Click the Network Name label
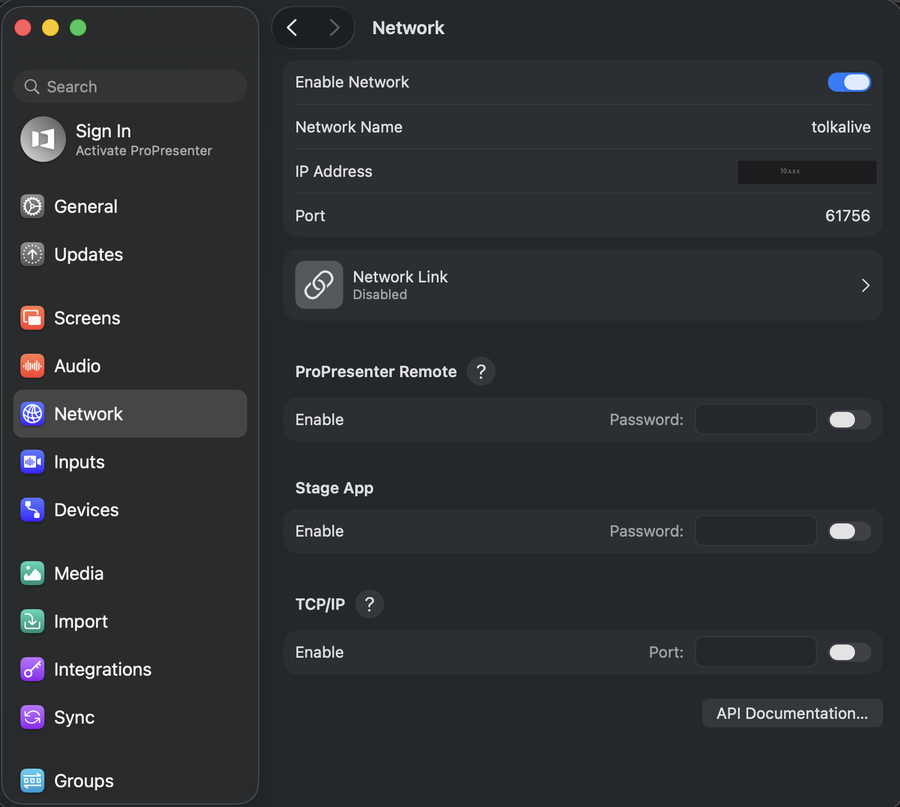The height and width of the screenshot is (807, 900). pyautogui.click(x=348, y=127)
